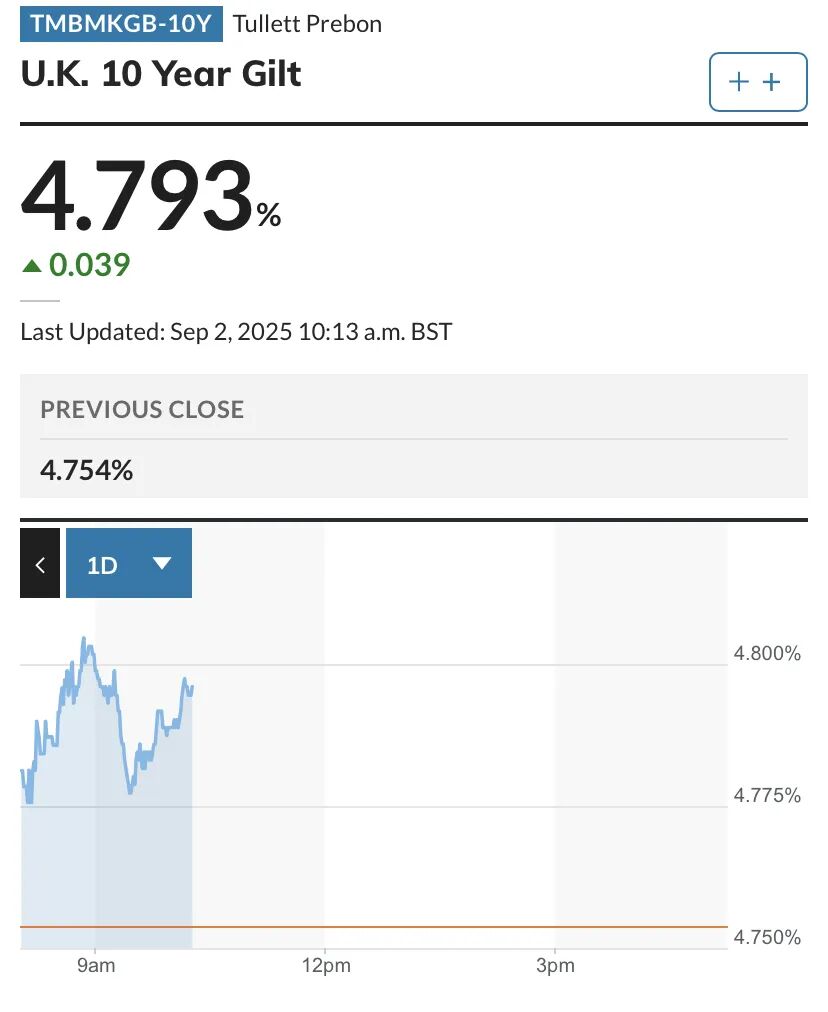The width and height of the screenshot is (828, 1012).
Task: Click the Tullett Prebon source label
Action: click(307, 24)
